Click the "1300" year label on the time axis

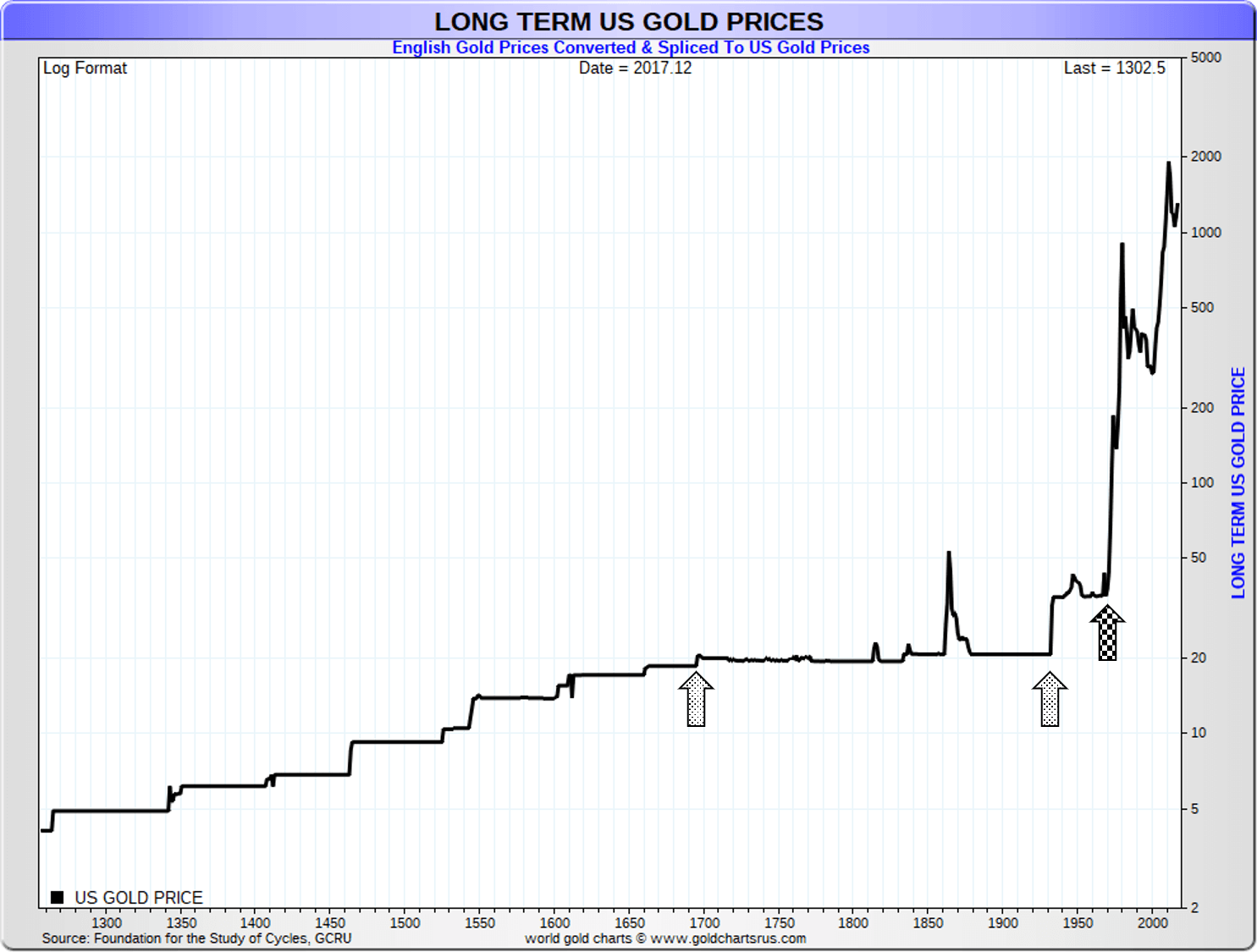[x=107, y=922]
